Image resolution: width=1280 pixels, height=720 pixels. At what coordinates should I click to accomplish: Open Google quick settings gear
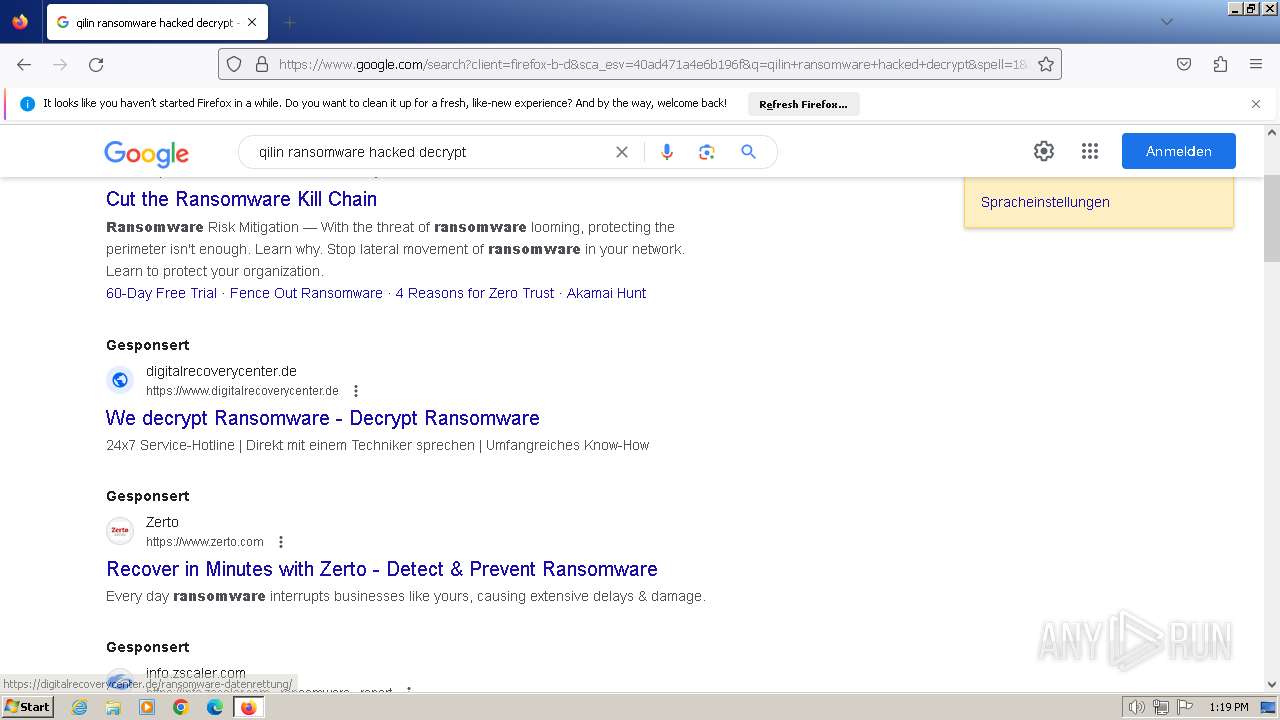(1044, 151)
